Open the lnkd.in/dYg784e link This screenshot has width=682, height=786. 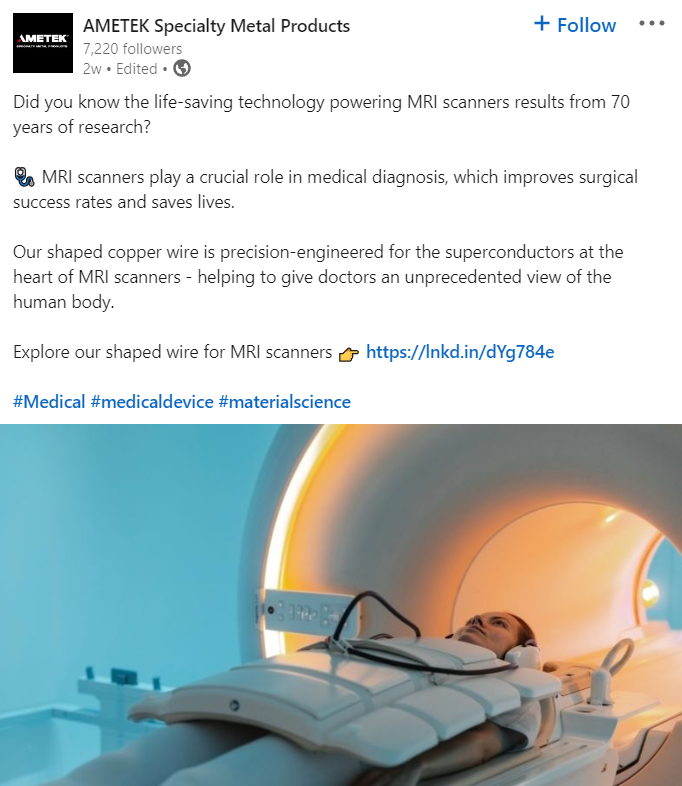(x=460, y=352)
